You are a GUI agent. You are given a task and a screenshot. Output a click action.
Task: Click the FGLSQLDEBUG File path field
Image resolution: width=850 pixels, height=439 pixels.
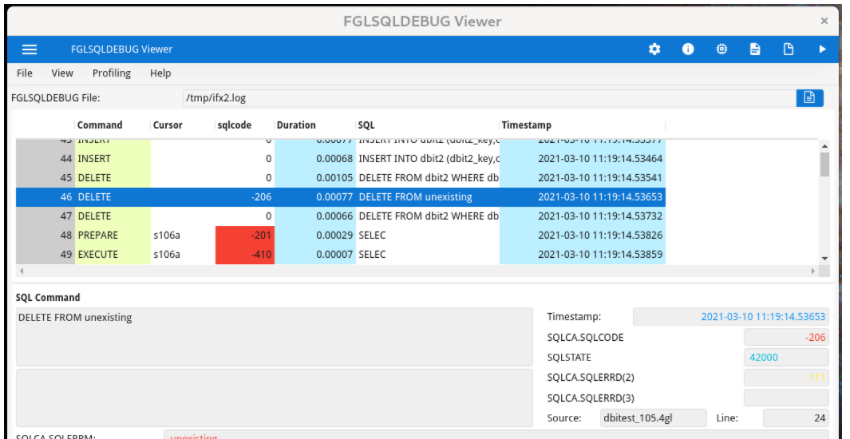[x=489, y=98]
